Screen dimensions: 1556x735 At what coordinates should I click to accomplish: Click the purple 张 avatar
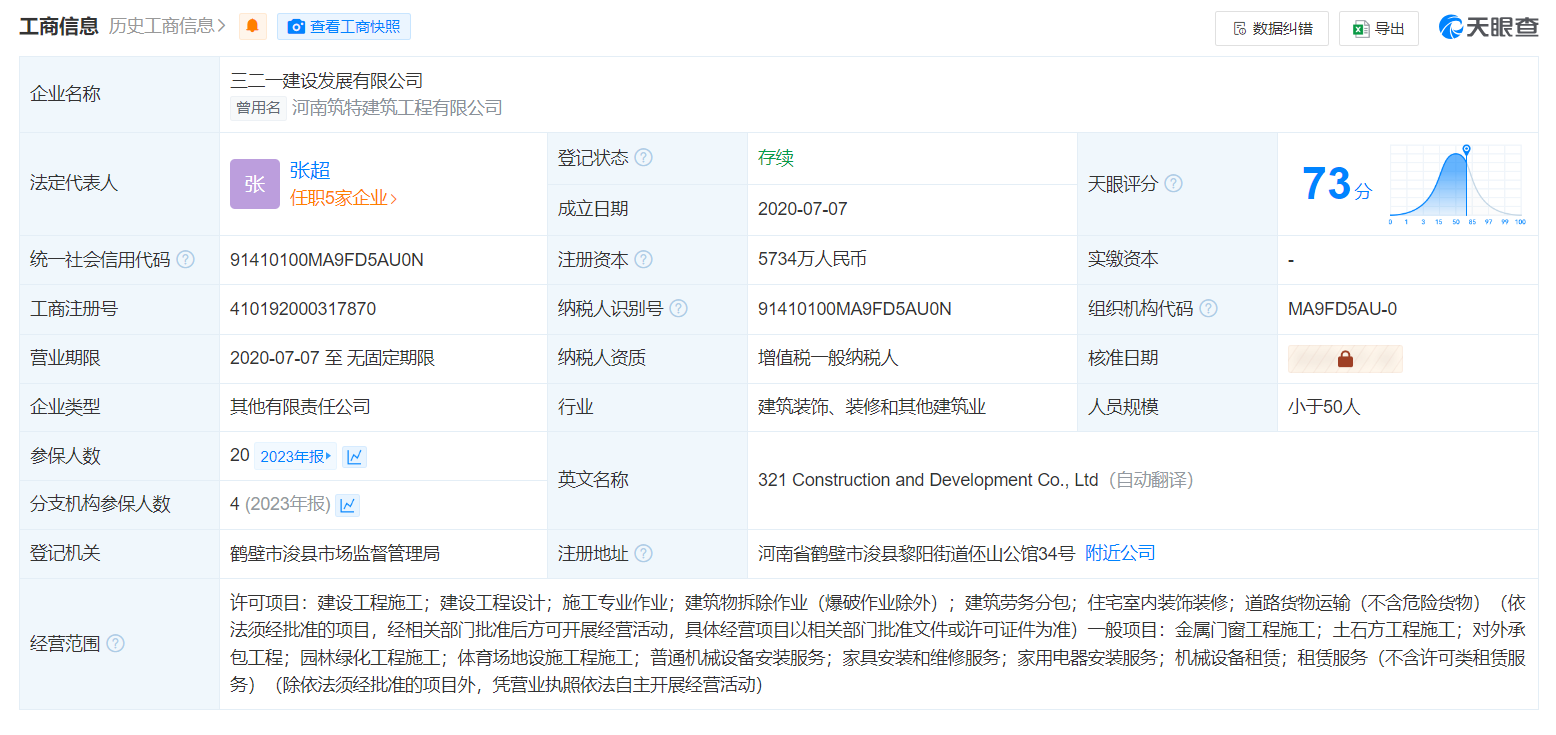(x=255, y=184)
